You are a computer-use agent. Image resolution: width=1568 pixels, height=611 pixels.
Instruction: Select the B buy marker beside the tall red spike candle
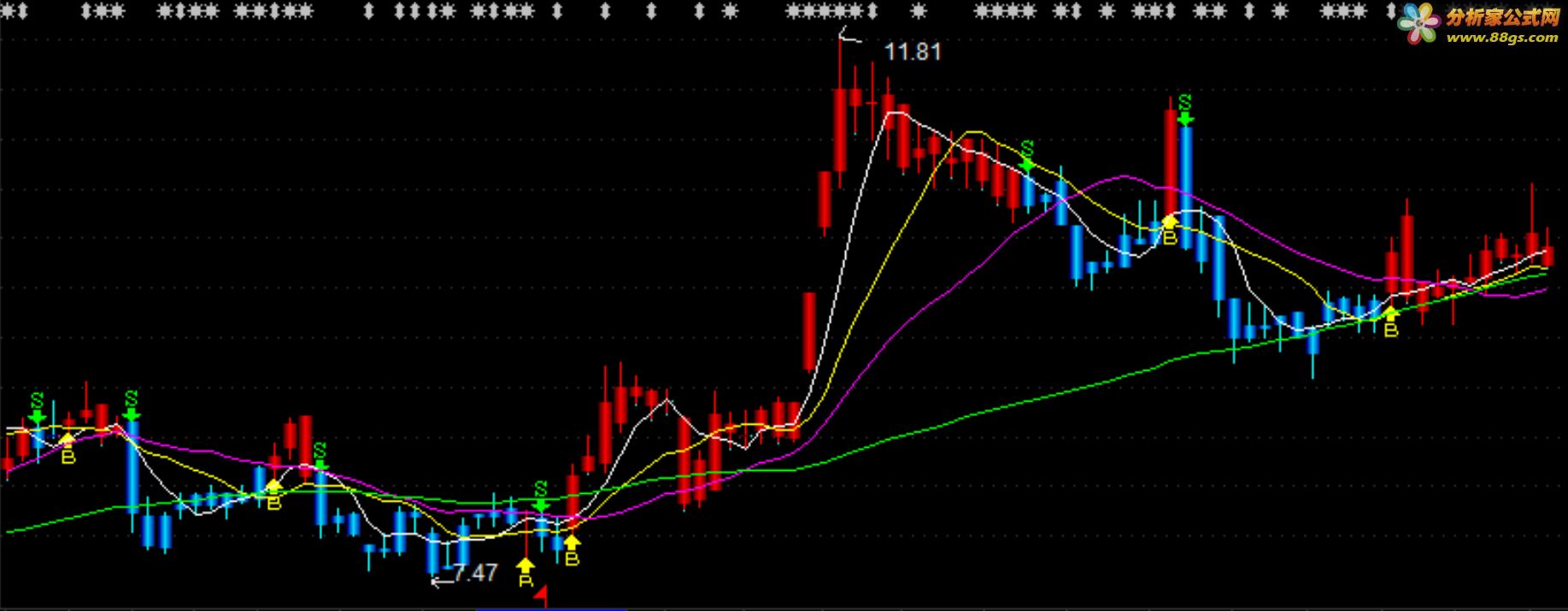[1170, 231]
